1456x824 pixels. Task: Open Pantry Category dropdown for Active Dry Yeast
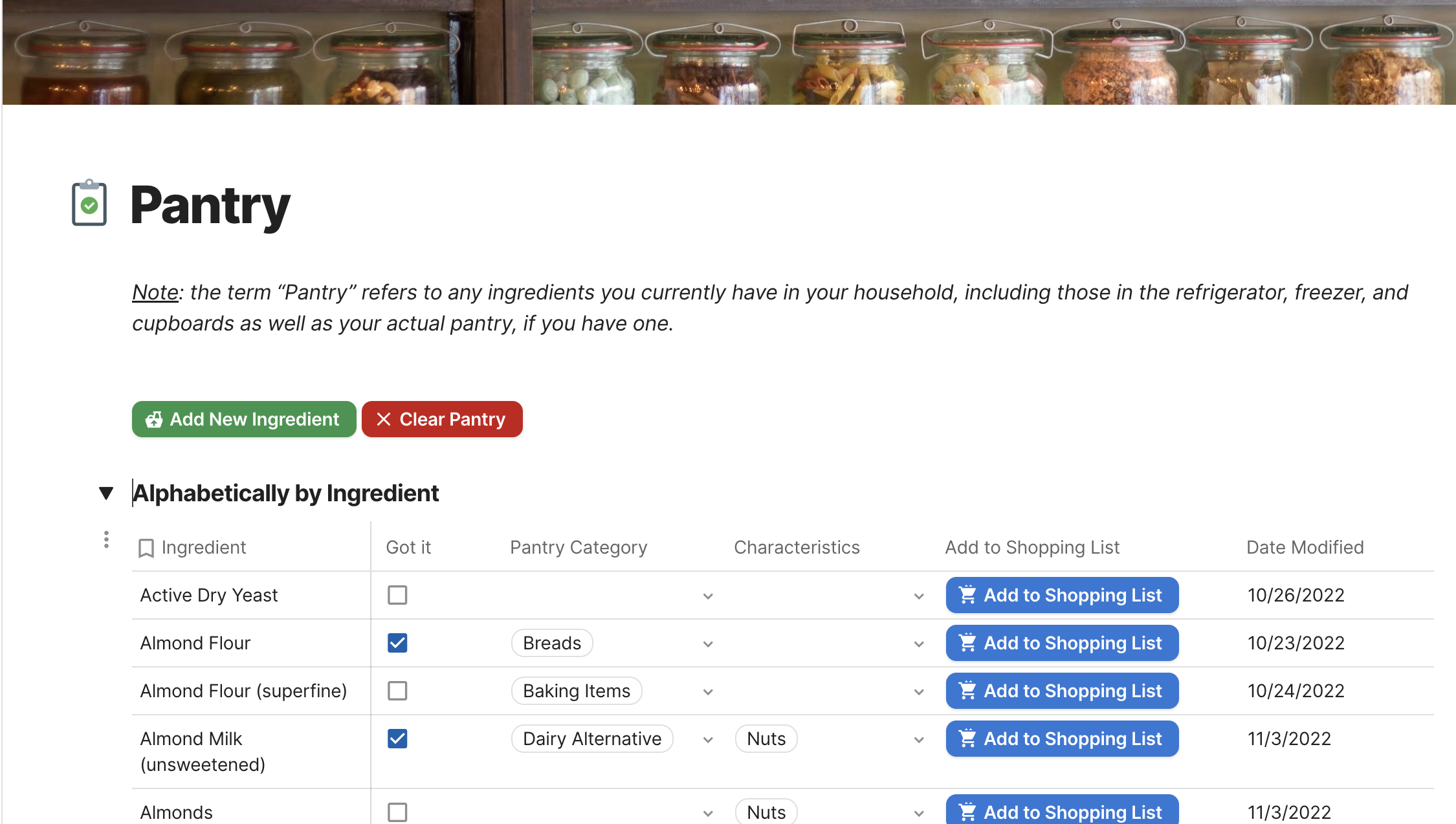(708, 596)
